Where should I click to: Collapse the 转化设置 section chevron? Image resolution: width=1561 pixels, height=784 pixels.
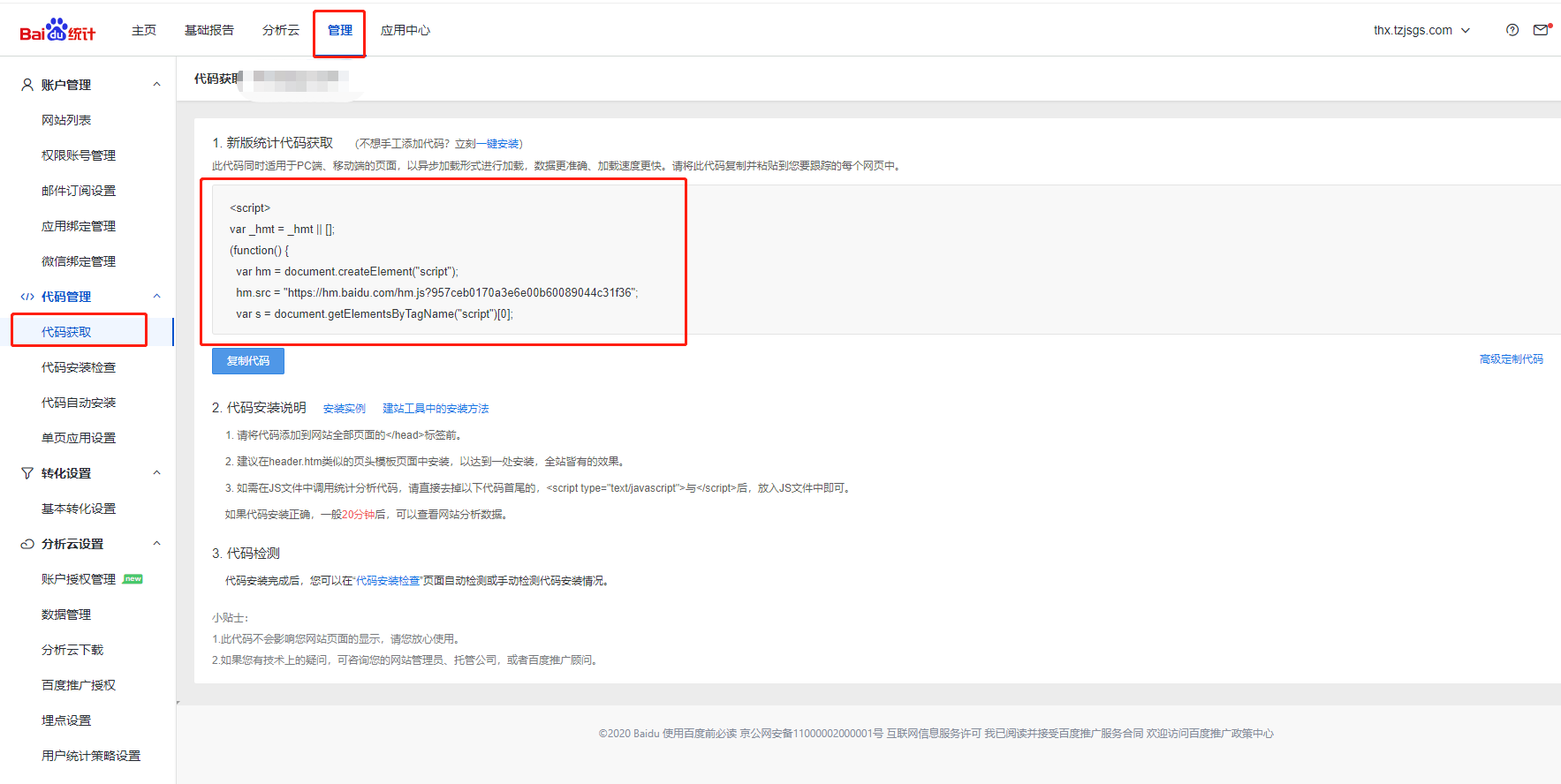[x=157, y=473]
